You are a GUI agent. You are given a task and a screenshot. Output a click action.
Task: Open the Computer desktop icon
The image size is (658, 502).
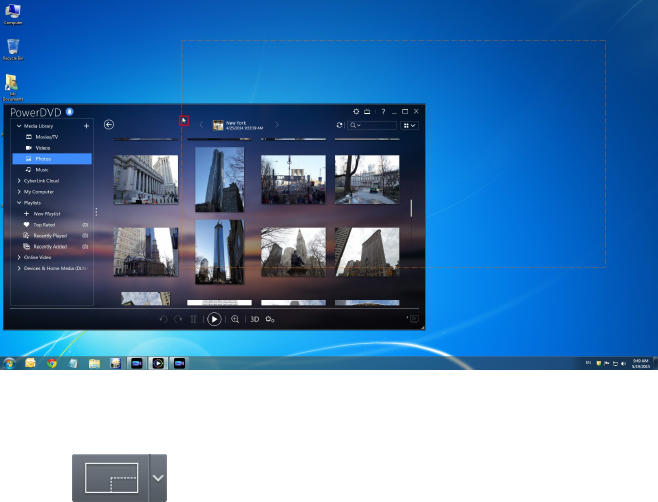(x=13, y=14)
